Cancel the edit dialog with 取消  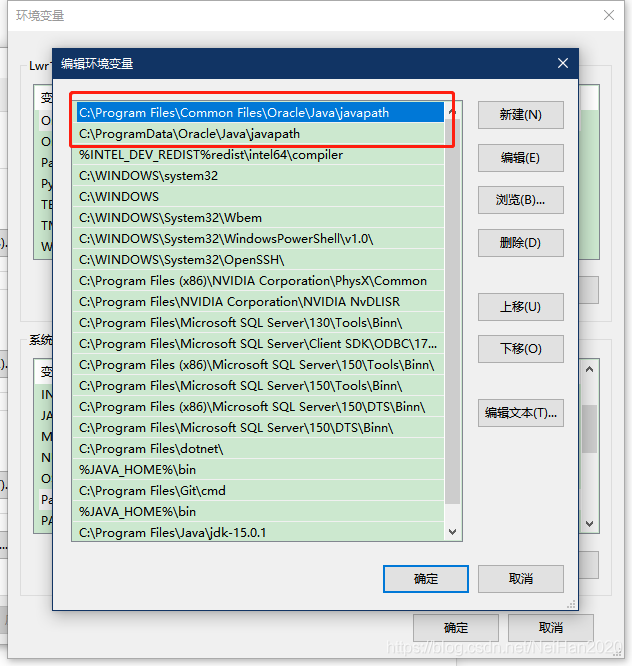pyautogui.click(x=521, y=579)
